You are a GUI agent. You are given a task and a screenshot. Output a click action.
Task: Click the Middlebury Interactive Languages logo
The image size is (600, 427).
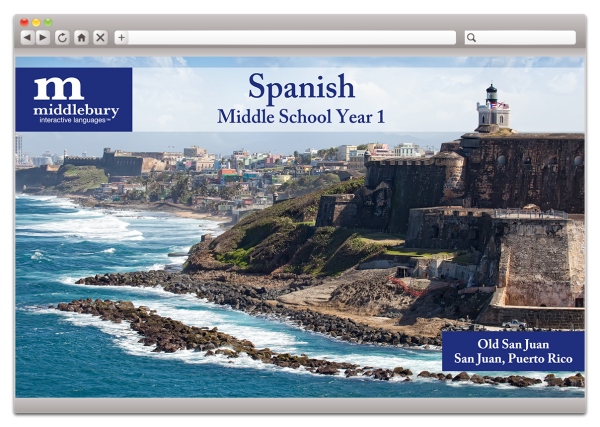tap(74, 99)
